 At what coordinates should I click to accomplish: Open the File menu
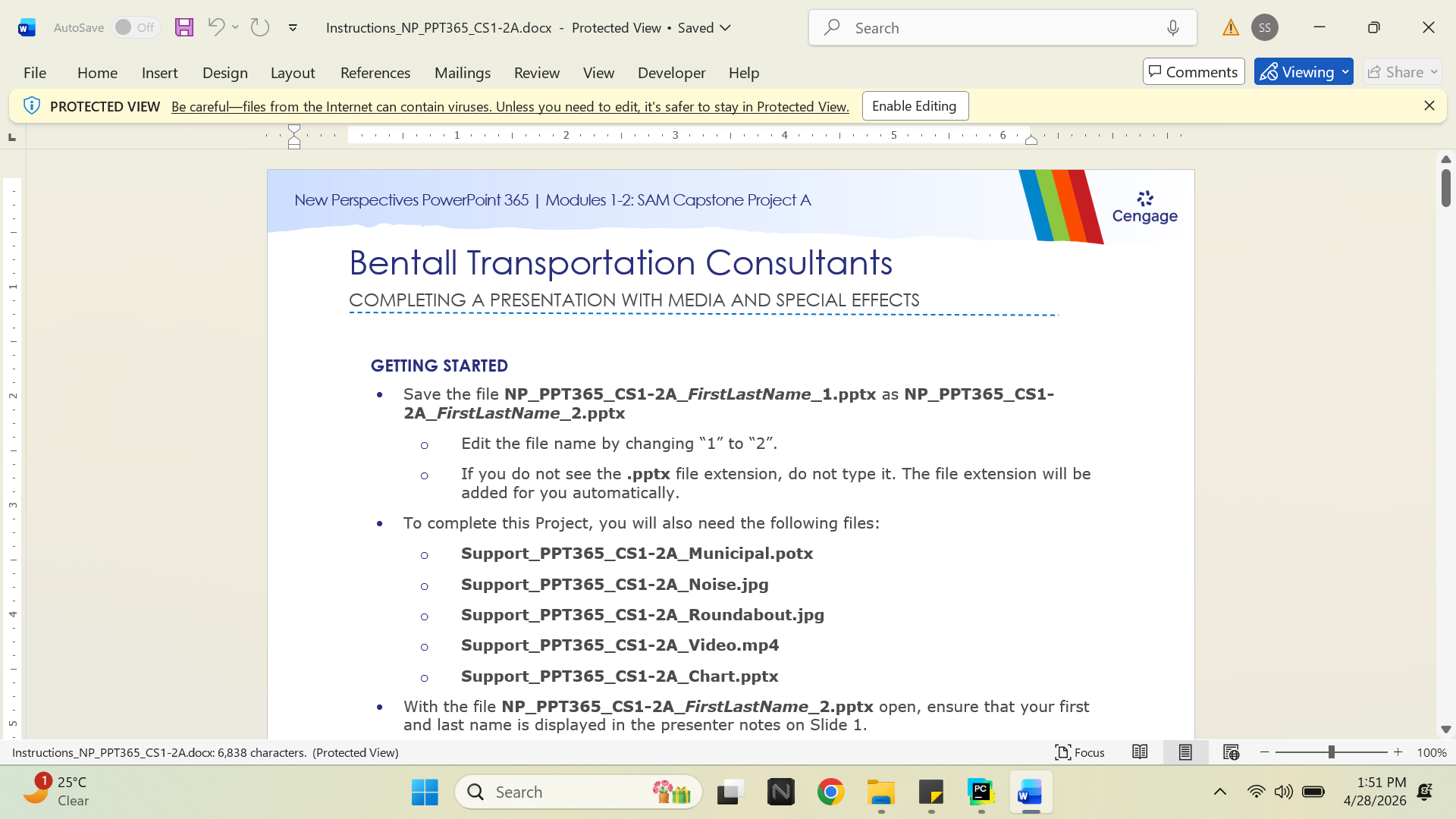[35, 73]
